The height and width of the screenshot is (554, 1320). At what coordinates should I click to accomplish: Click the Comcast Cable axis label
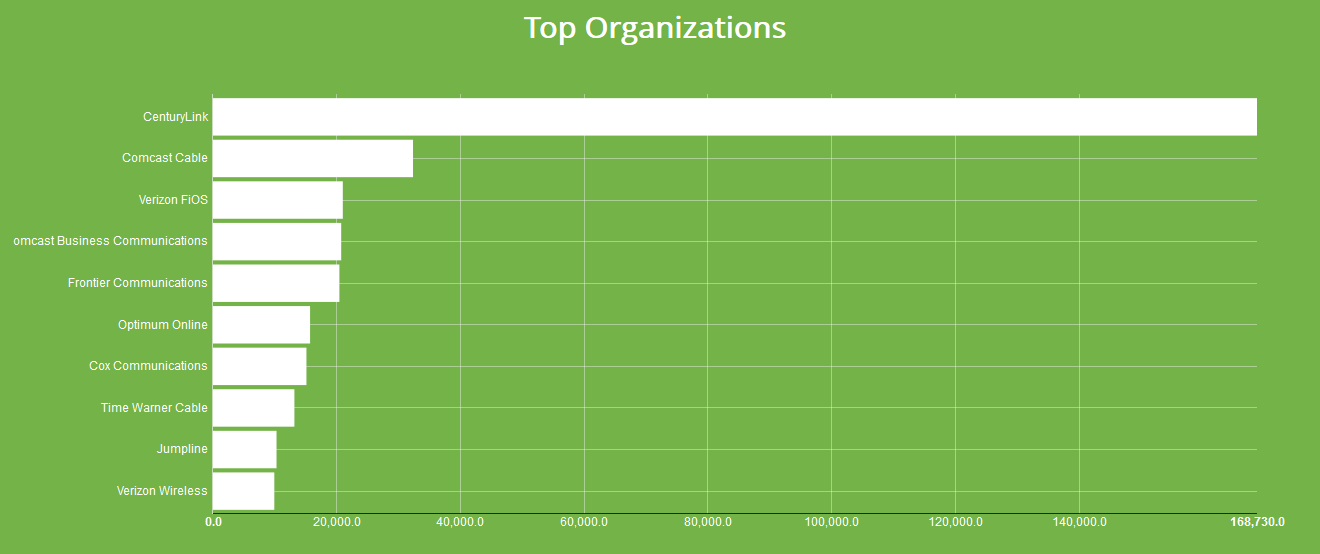(x=165, y=158)
